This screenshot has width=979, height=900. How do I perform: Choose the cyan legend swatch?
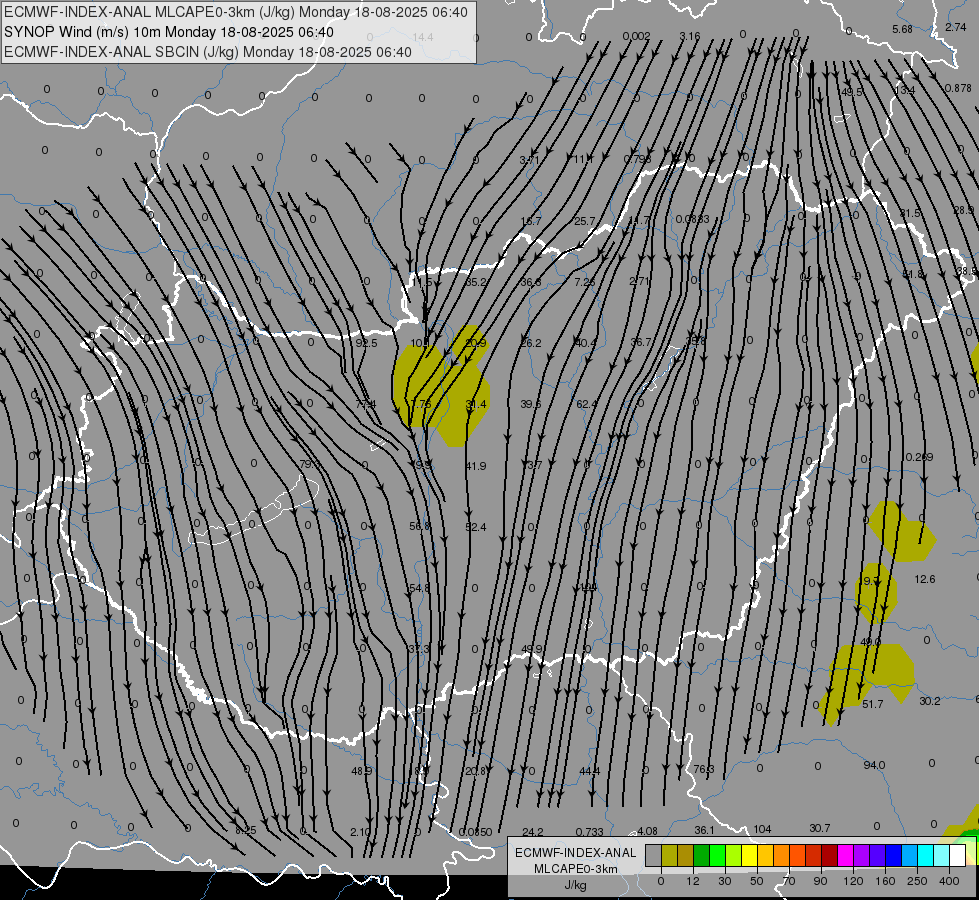[925, 856]
